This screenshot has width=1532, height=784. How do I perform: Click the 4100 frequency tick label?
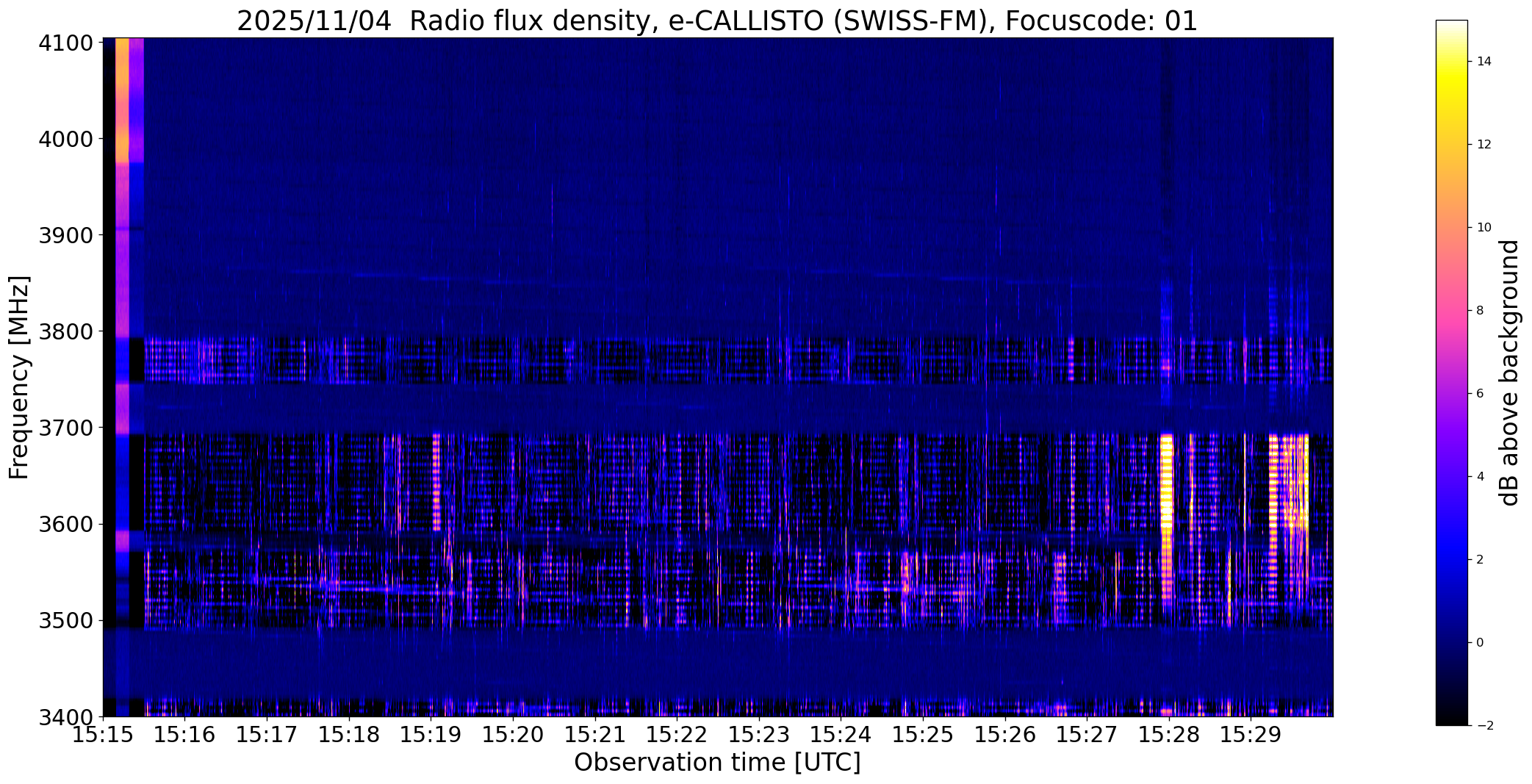point(66,43)
